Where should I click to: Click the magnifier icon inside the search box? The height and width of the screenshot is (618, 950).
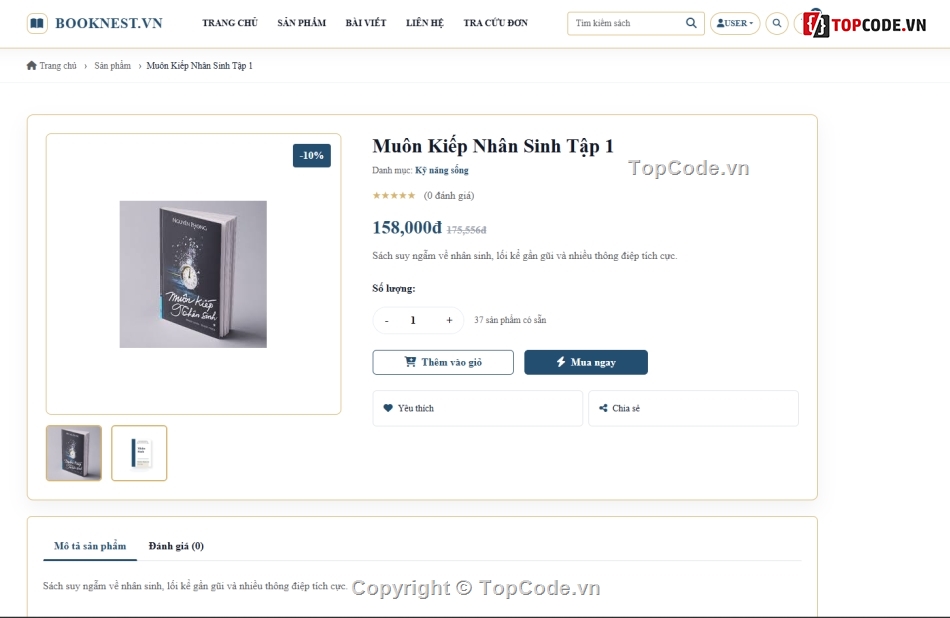691,23
